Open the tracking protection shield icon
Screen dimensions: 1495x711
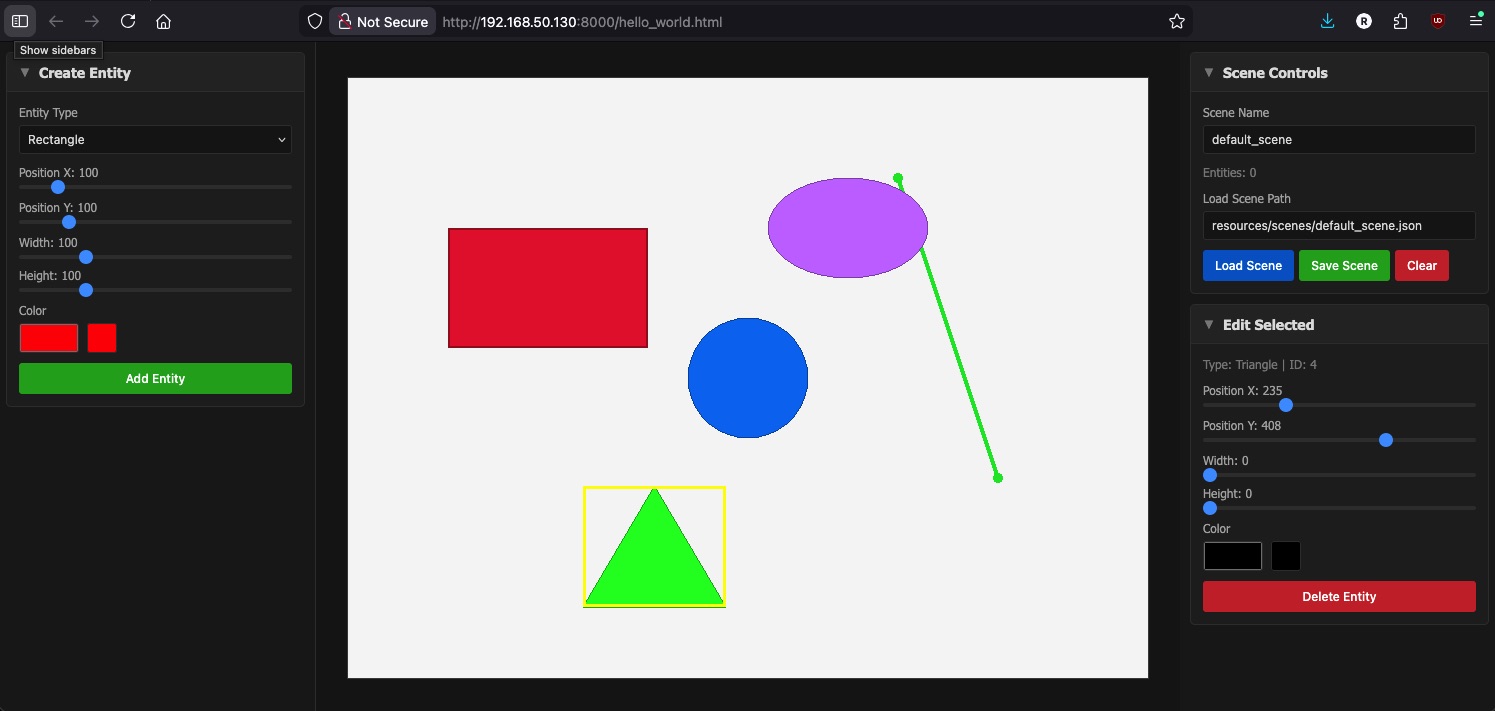coord(315,21)
